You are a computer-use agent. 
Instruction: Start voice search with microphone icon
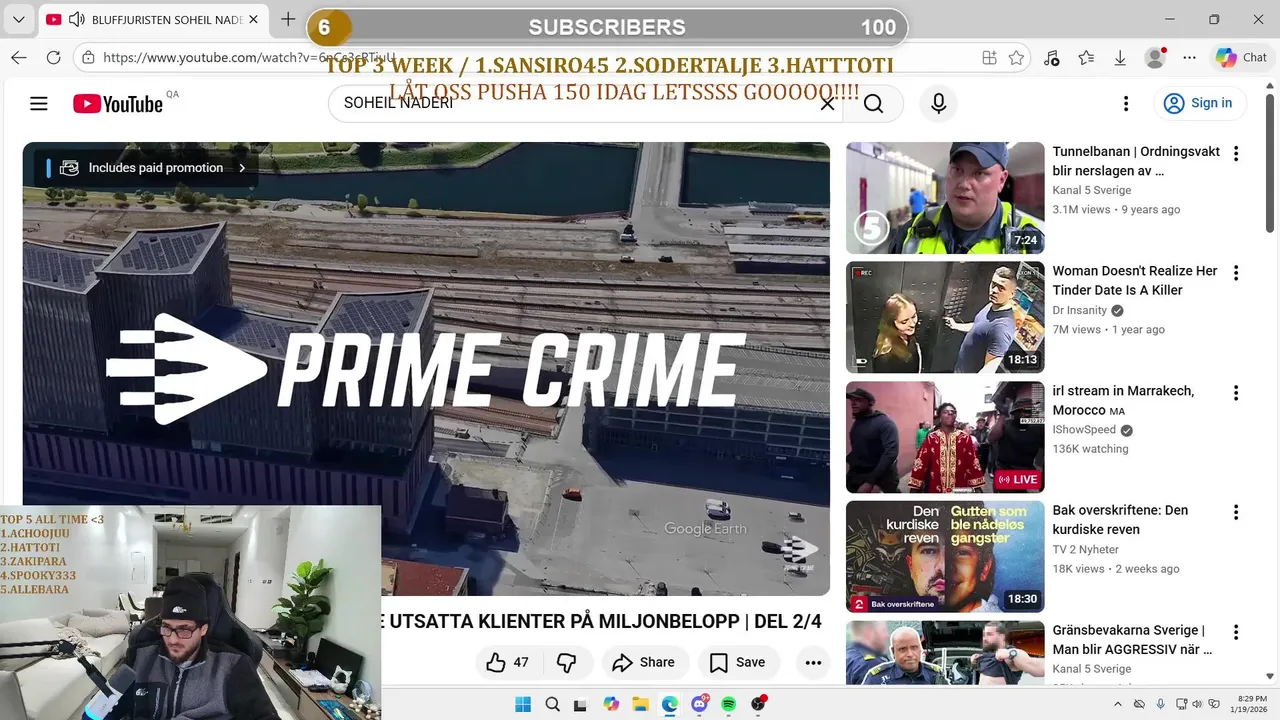[x=938, y=103]
